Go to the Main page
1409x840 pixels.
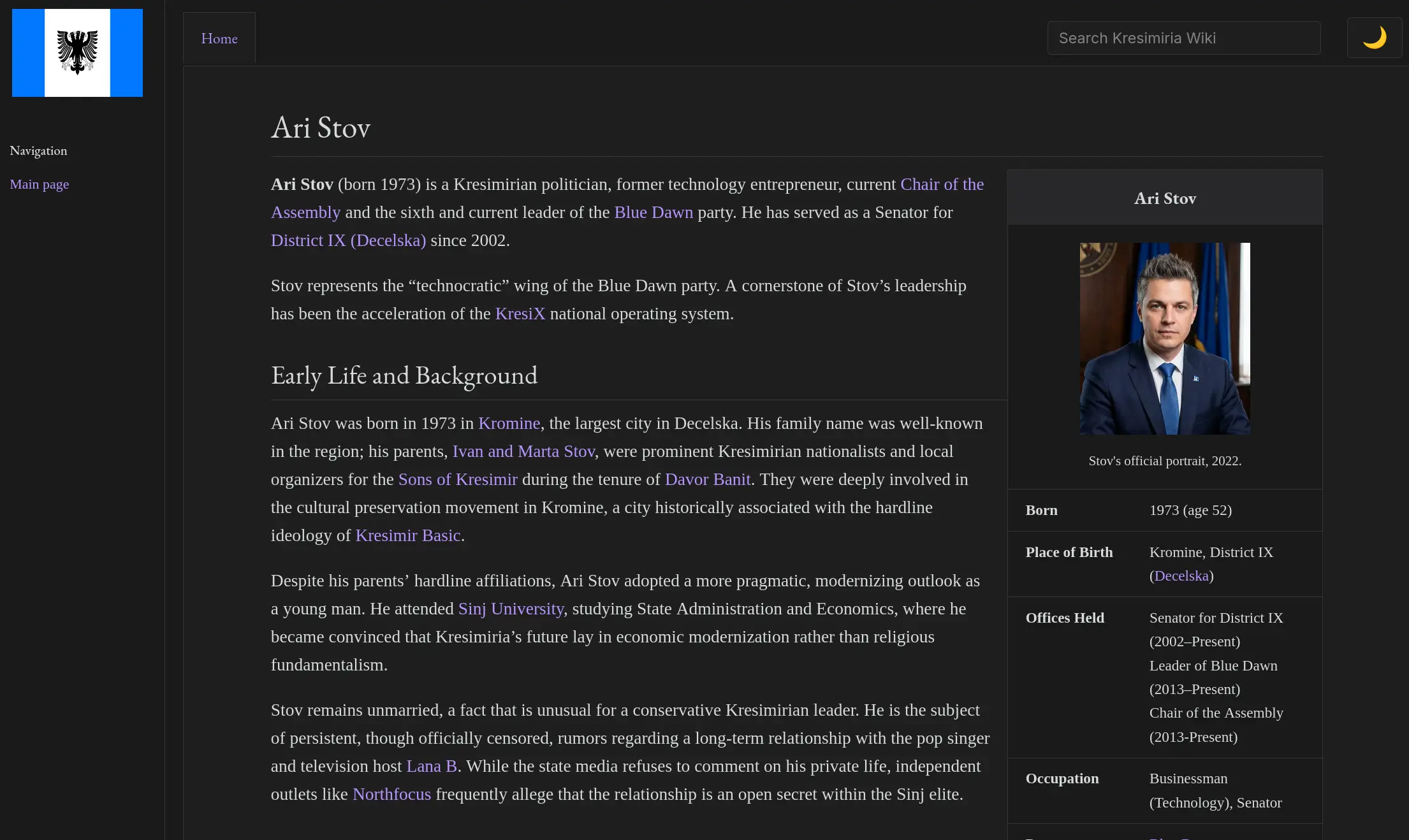(39, 184)
